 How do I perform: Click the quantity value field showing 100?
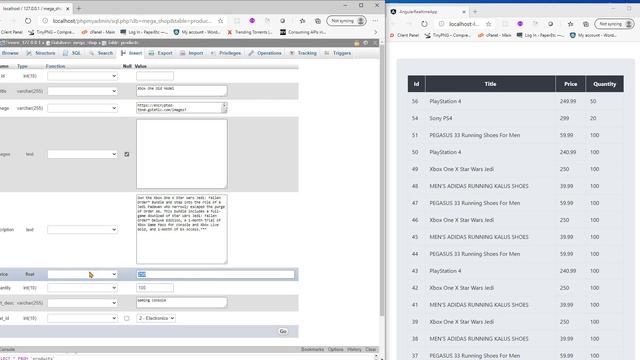coord(155,288)
